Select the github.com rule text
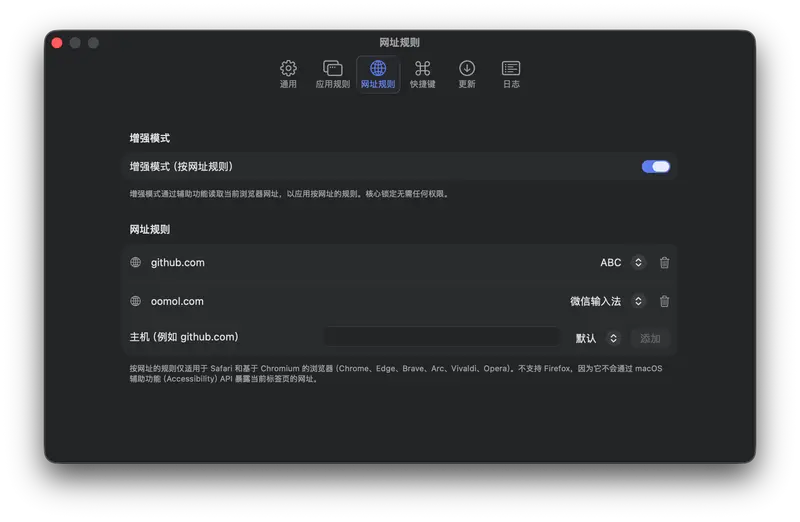Image resolution: width=800 pixels, height=522 pixels. point(178,262)
